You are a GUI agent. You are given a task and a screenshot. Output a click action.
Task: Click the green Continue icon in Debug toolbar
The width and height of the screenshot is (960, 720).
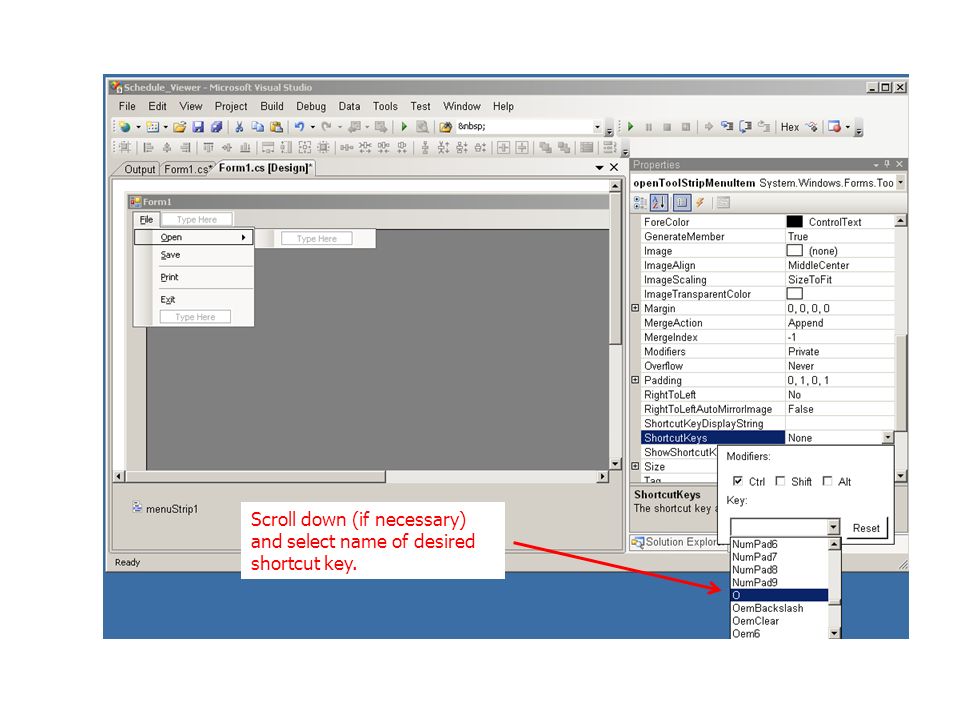coord(631,127)
